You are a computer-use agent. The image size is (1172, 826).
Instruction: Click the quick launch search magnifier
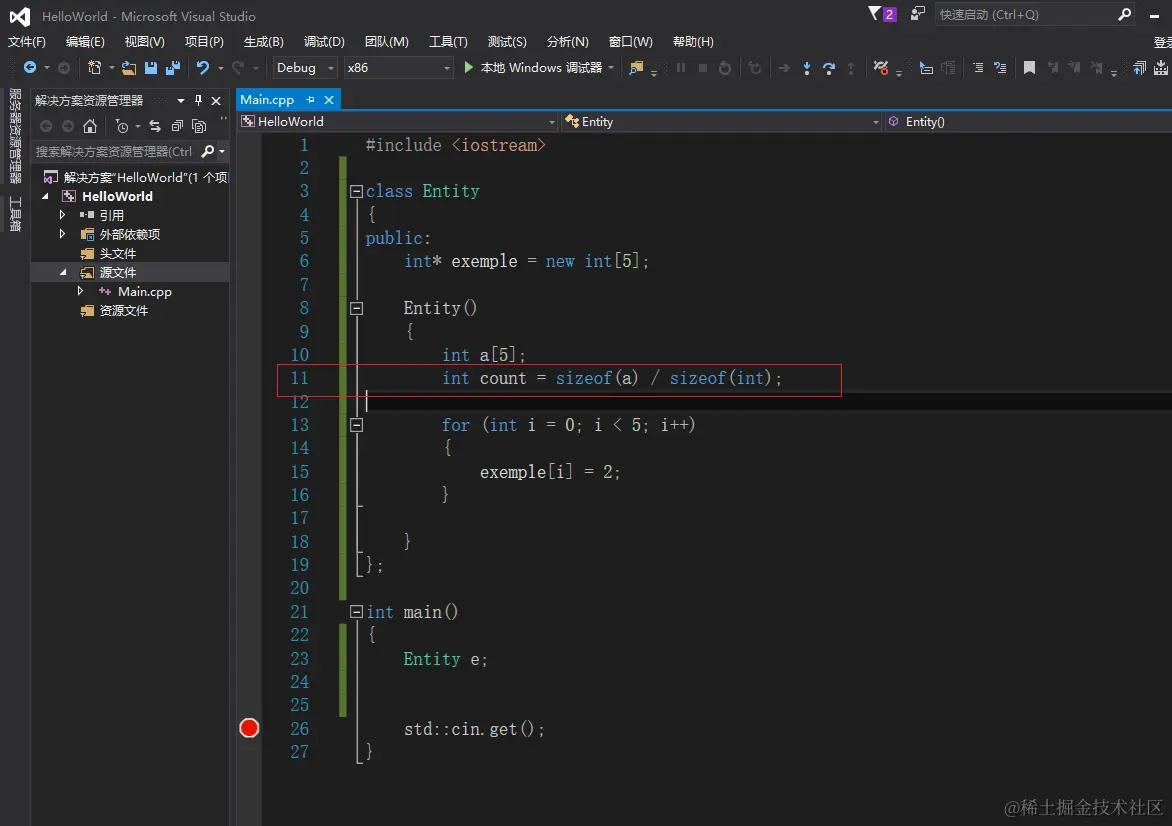point(1124,14)
